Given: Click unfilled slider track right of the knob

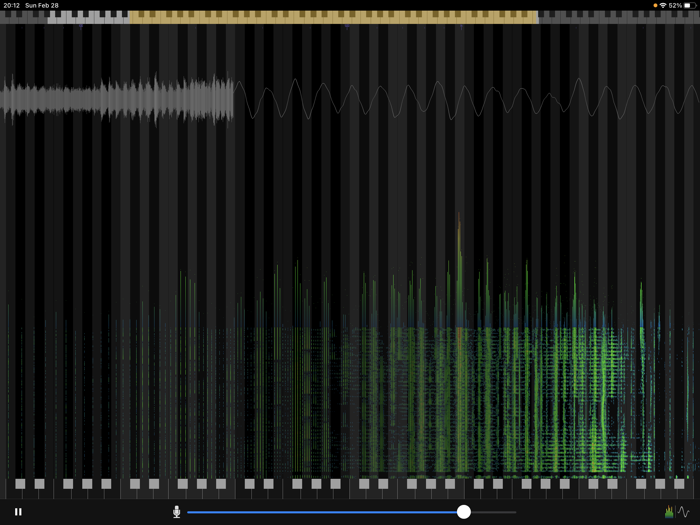Looking at the screenshot, I should [x=493, y=512].
